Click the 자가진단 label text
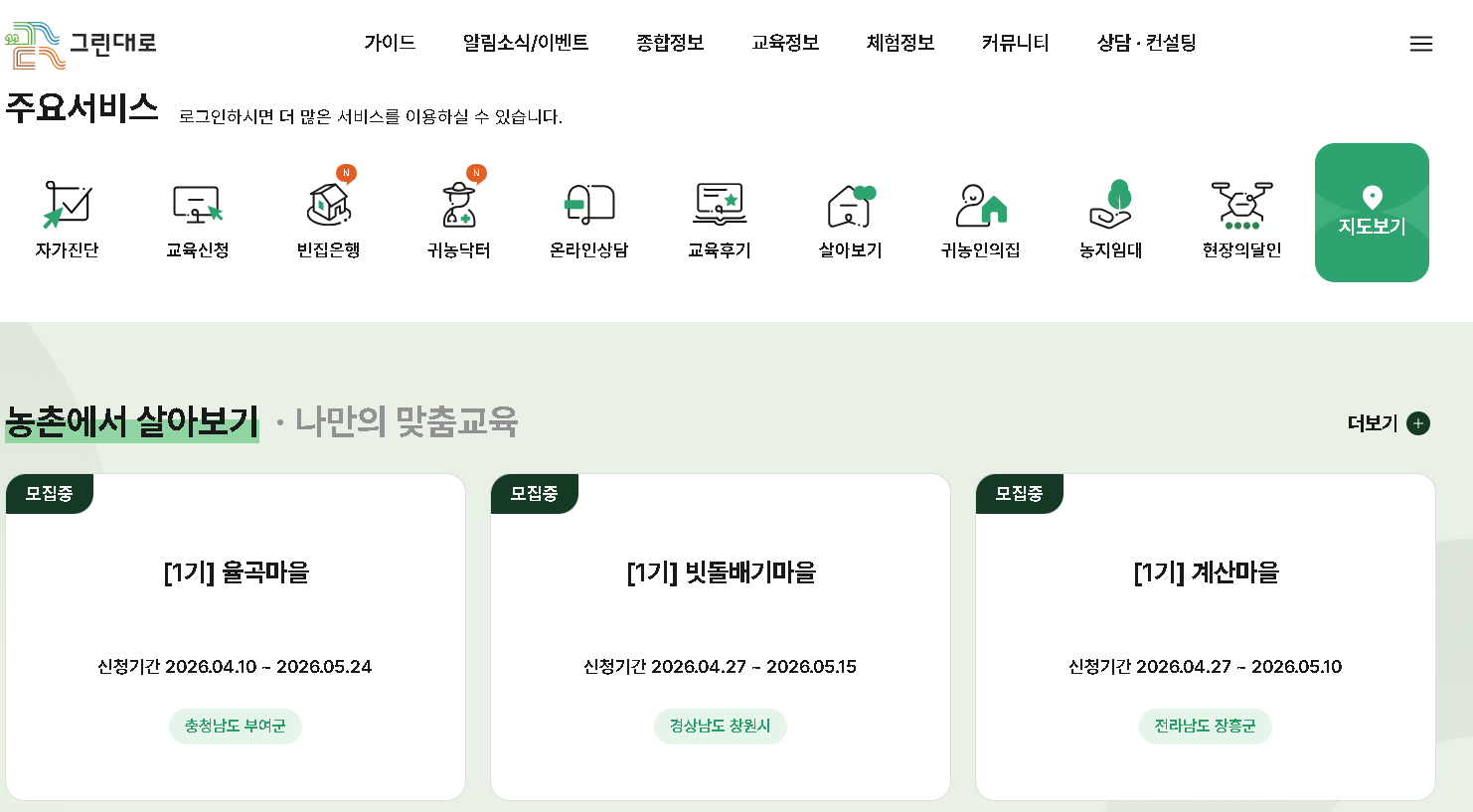This screenshot has width=1473, height=812. pyautogui.click(x=68, y=250)
